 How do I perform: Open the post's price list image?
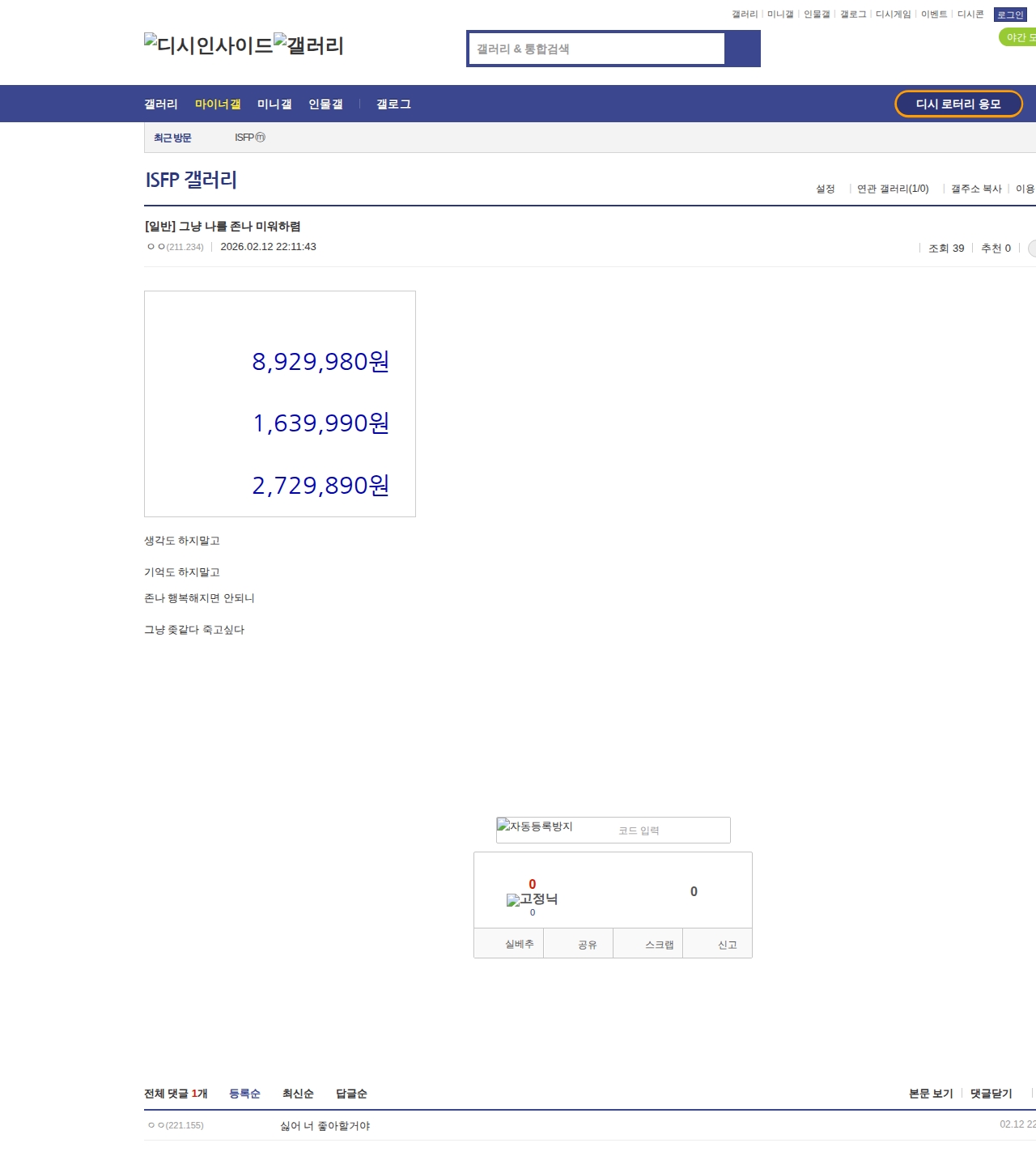coord(280,404)
